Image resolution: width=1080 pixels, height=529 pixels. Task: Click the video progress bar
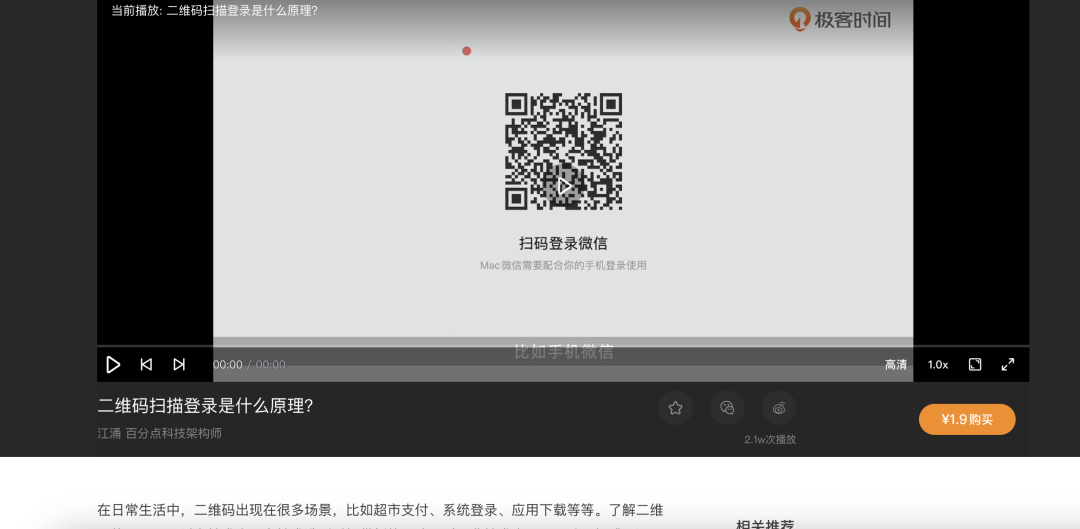(563, 346)
